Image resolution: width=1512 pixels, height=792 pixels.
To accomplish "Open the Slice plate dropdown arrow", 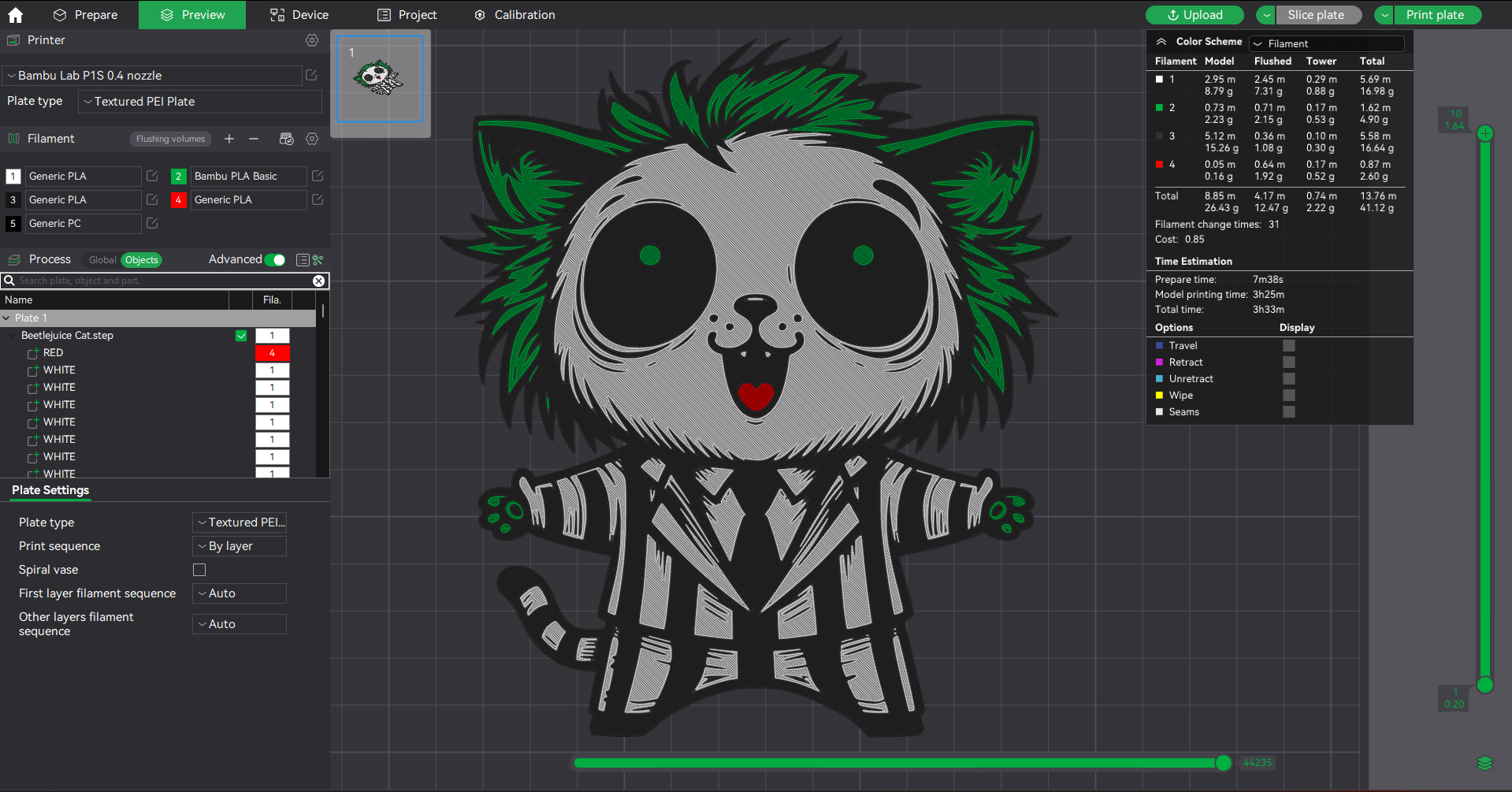I will [1267, 15].
